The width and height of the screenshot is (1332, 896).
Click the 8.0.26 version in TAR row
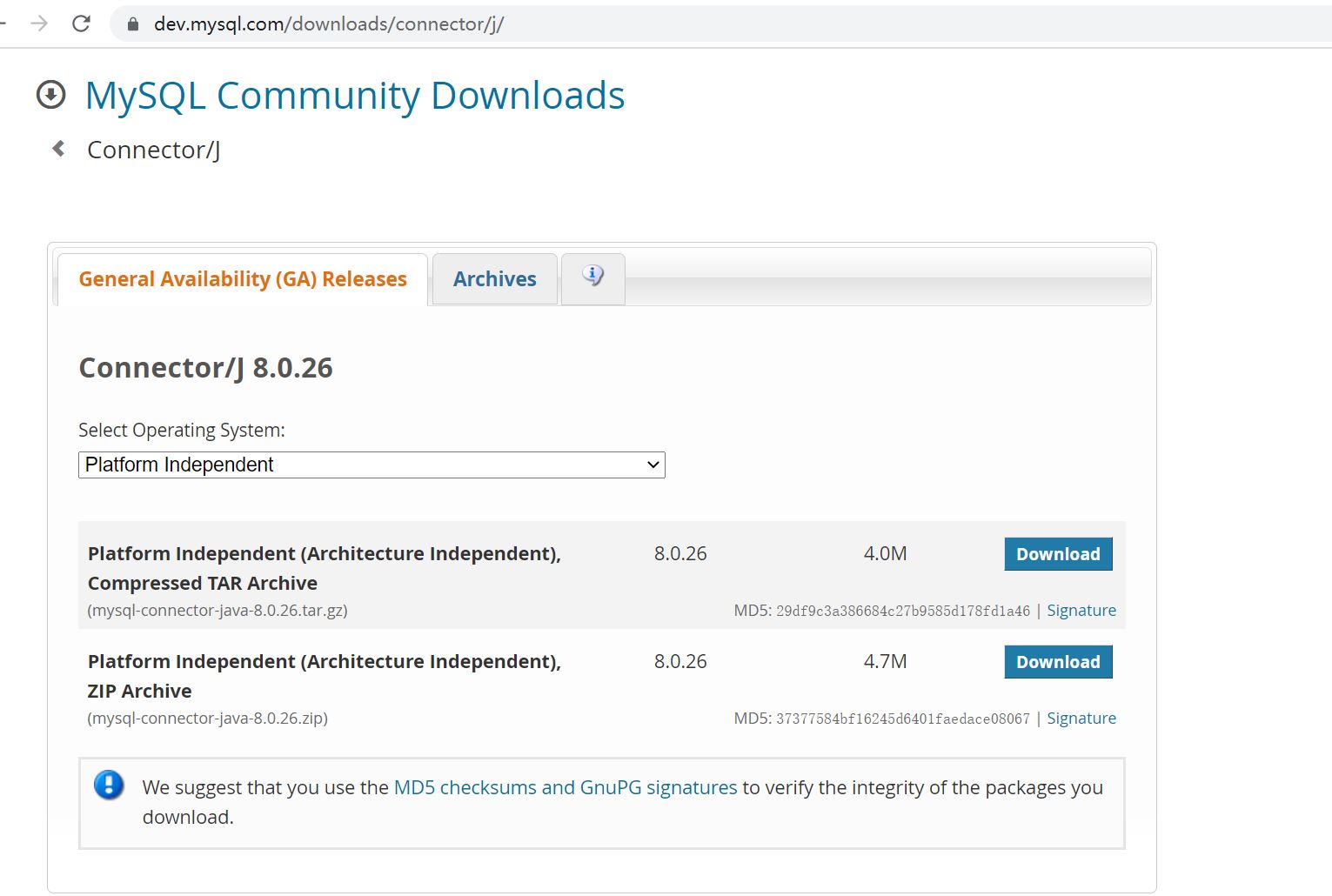click(x=680, y=554)
